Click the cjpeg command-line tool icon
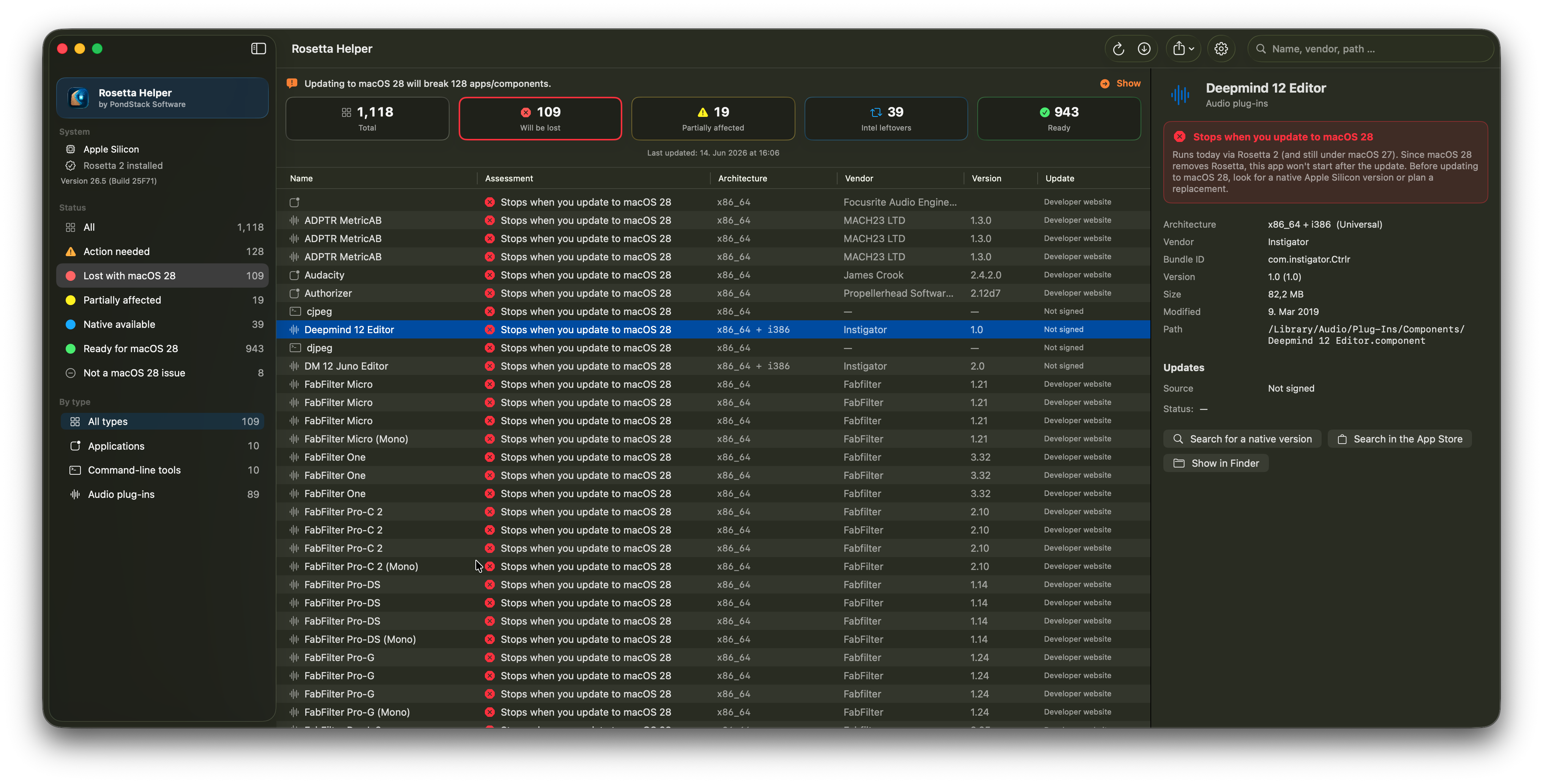 [x=295, y=311]
